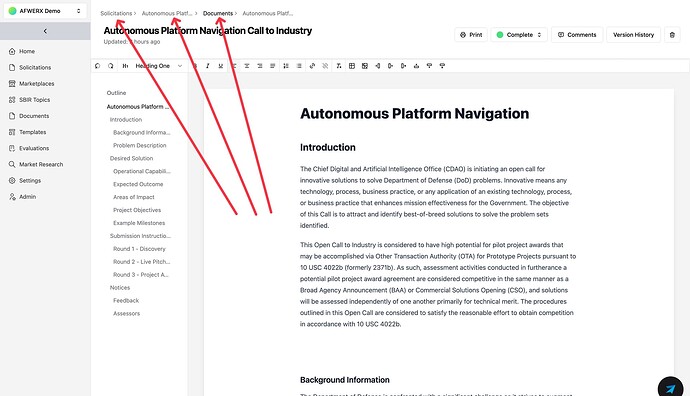
Task: Jump to Expected Outcome in outline
Action: coord(138,184)
